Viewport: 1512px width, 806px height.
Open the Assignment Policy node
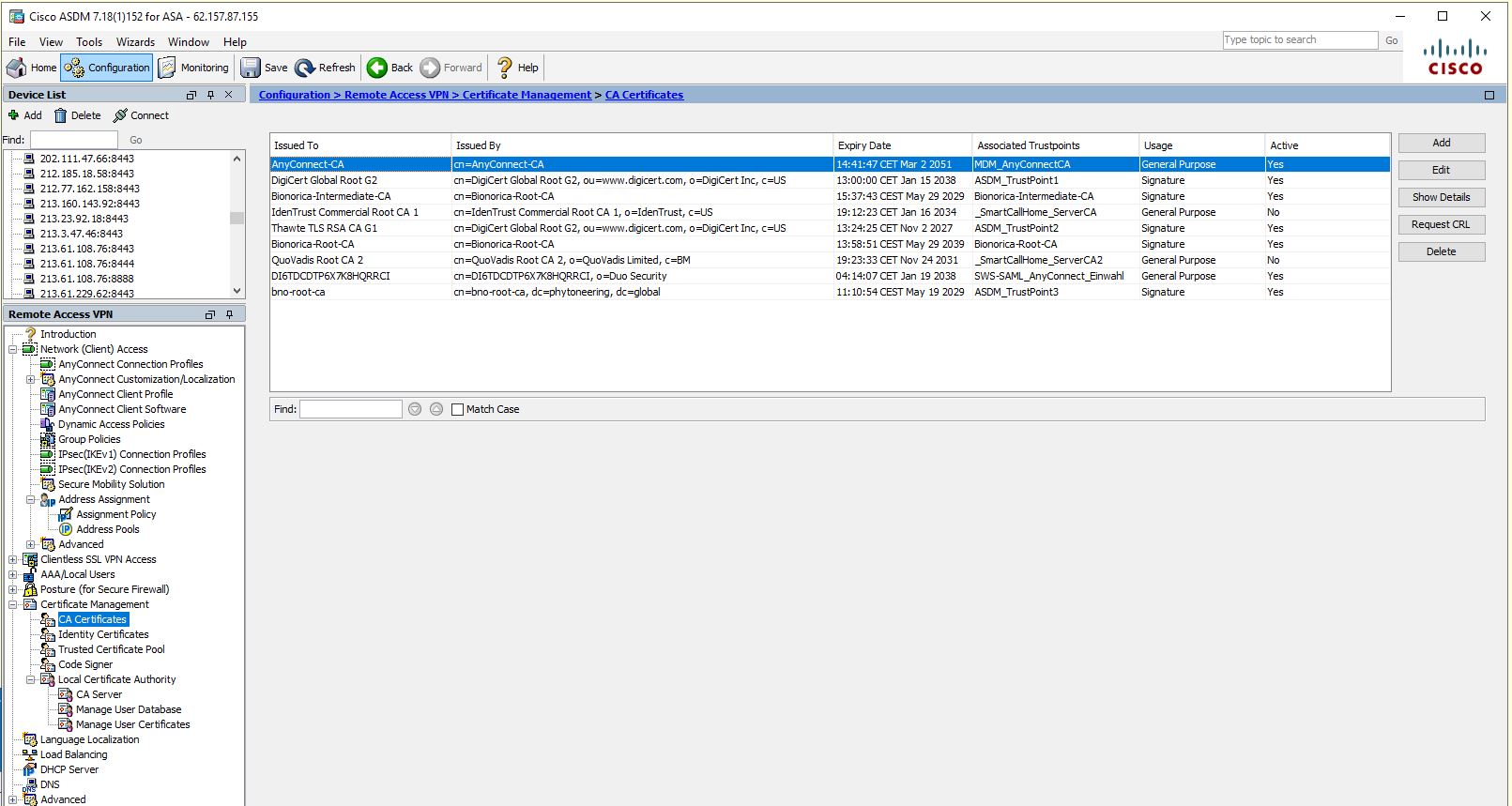[116, 514]
